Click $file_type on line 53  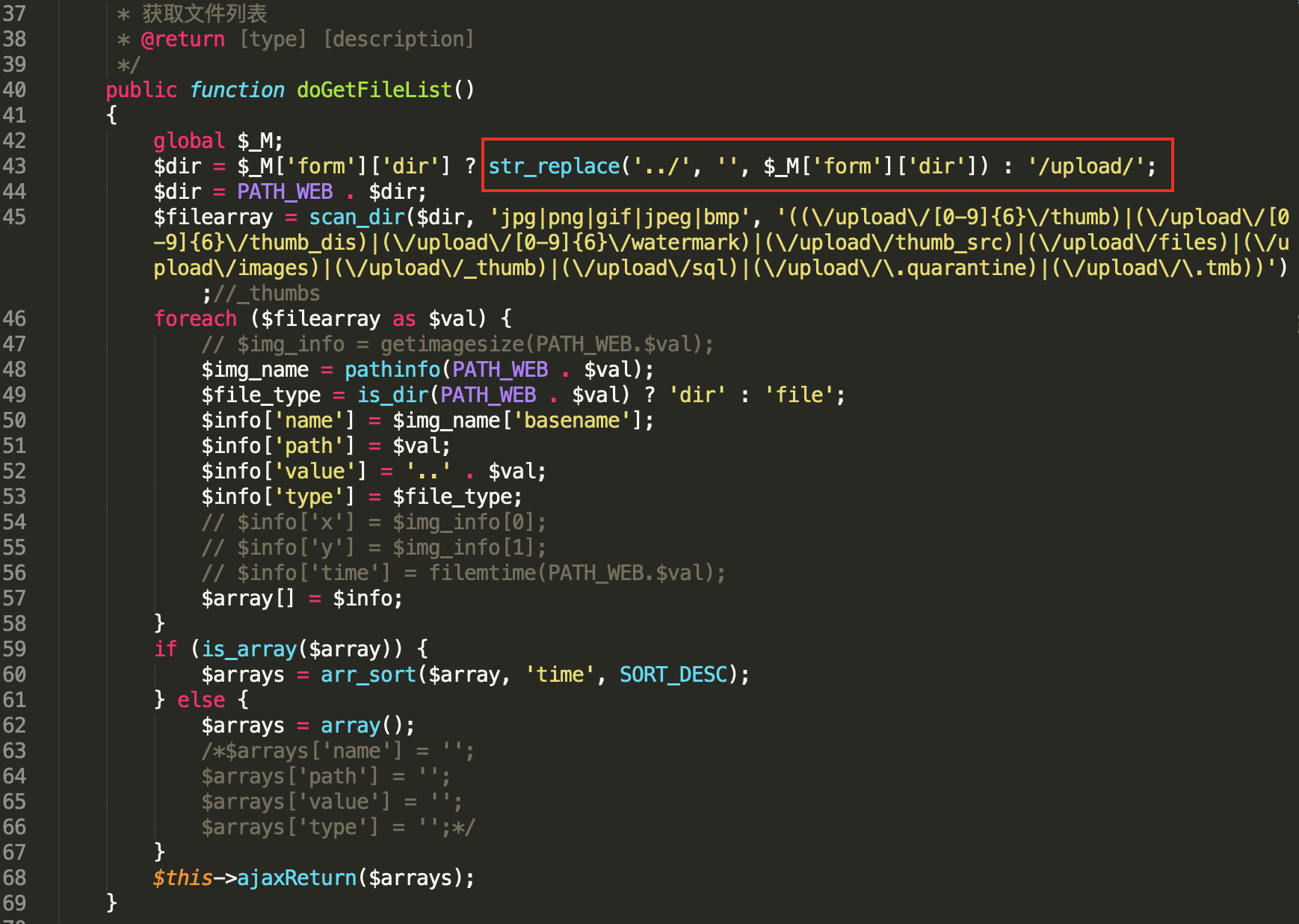[452, 496]
